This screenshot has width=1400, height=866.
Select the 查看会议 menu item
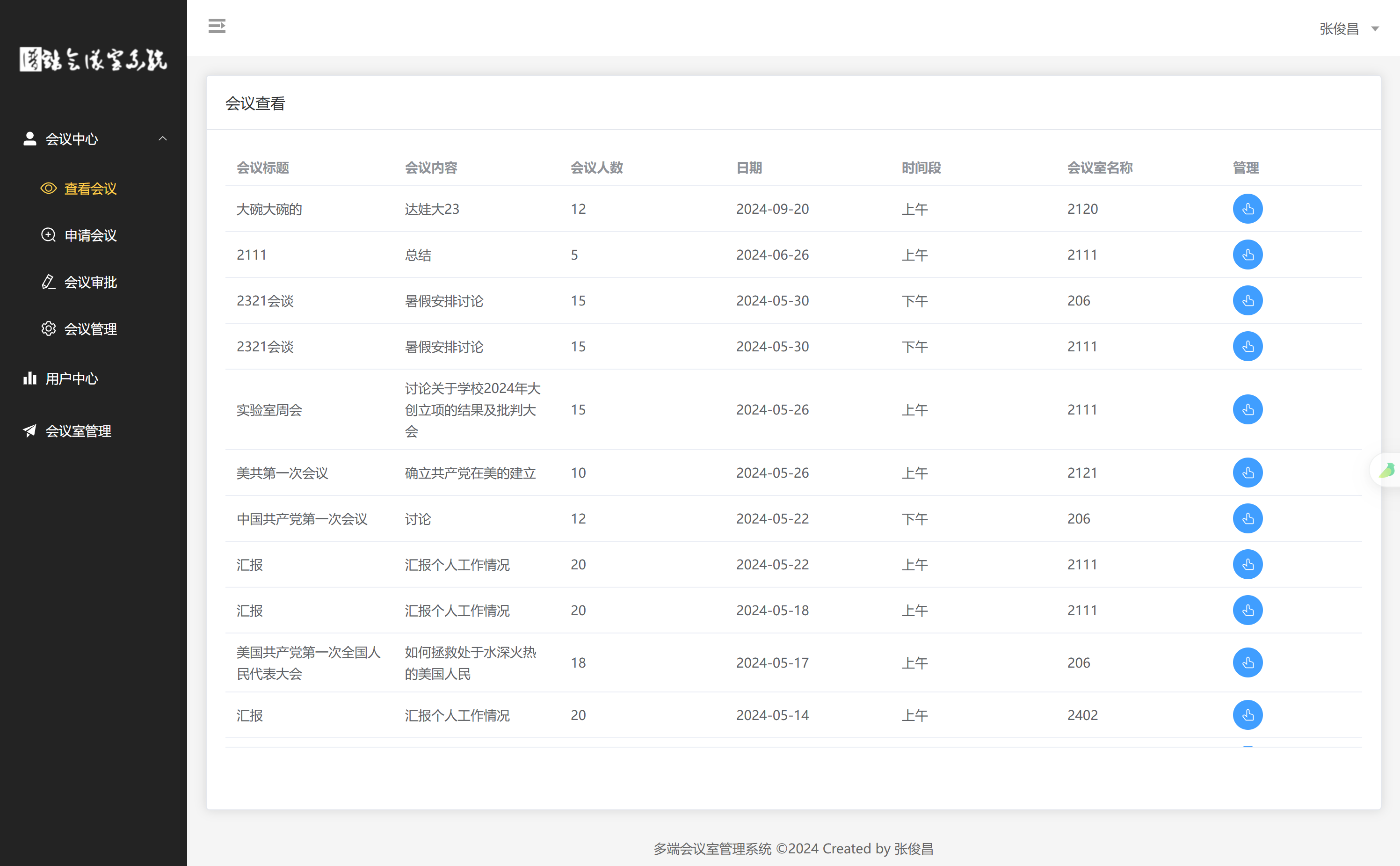pyautogui.click(x=90, y=189)
